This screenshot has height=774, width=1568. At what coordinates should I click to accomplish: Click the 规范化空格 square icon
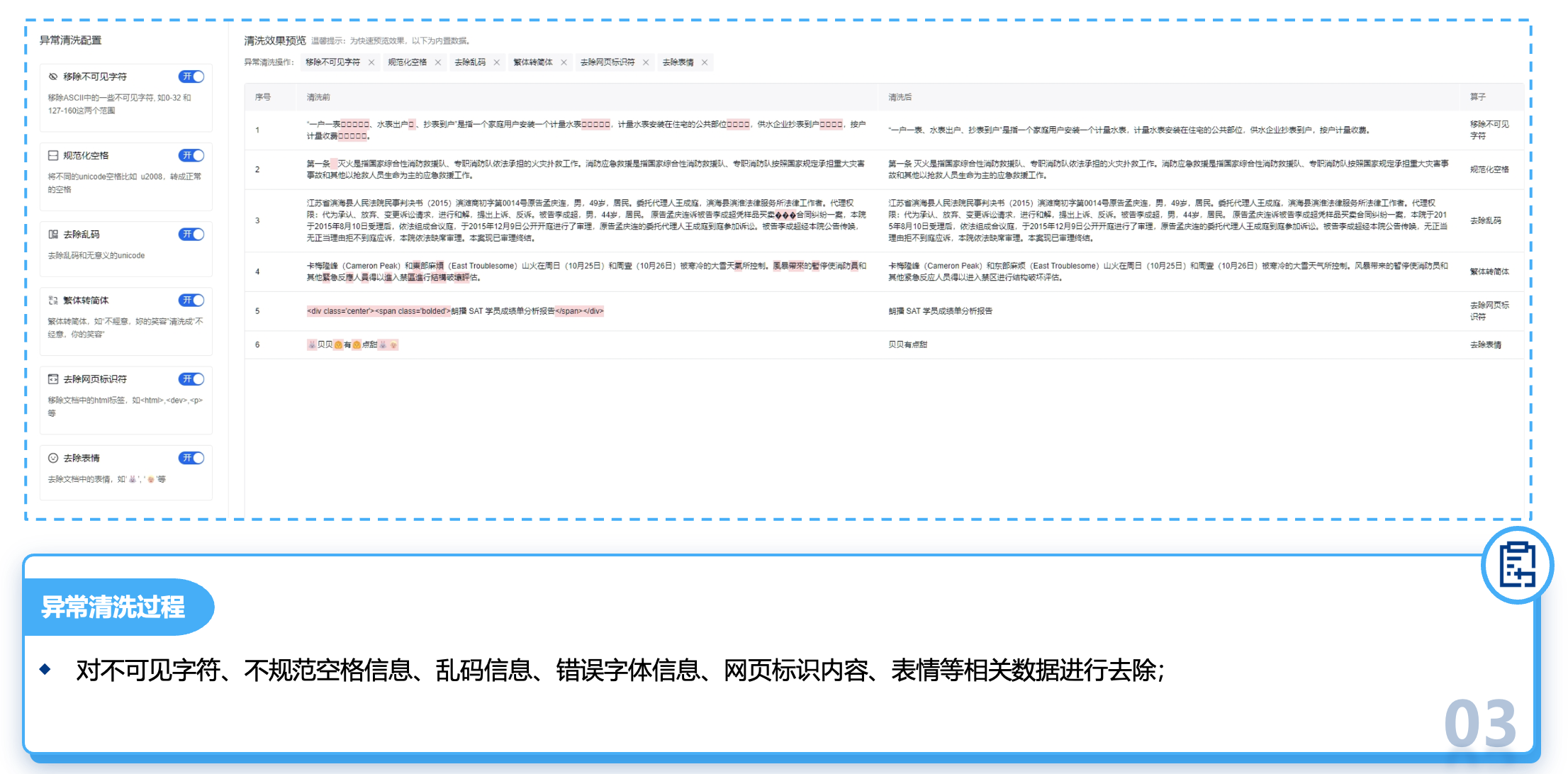click(52, 155)
